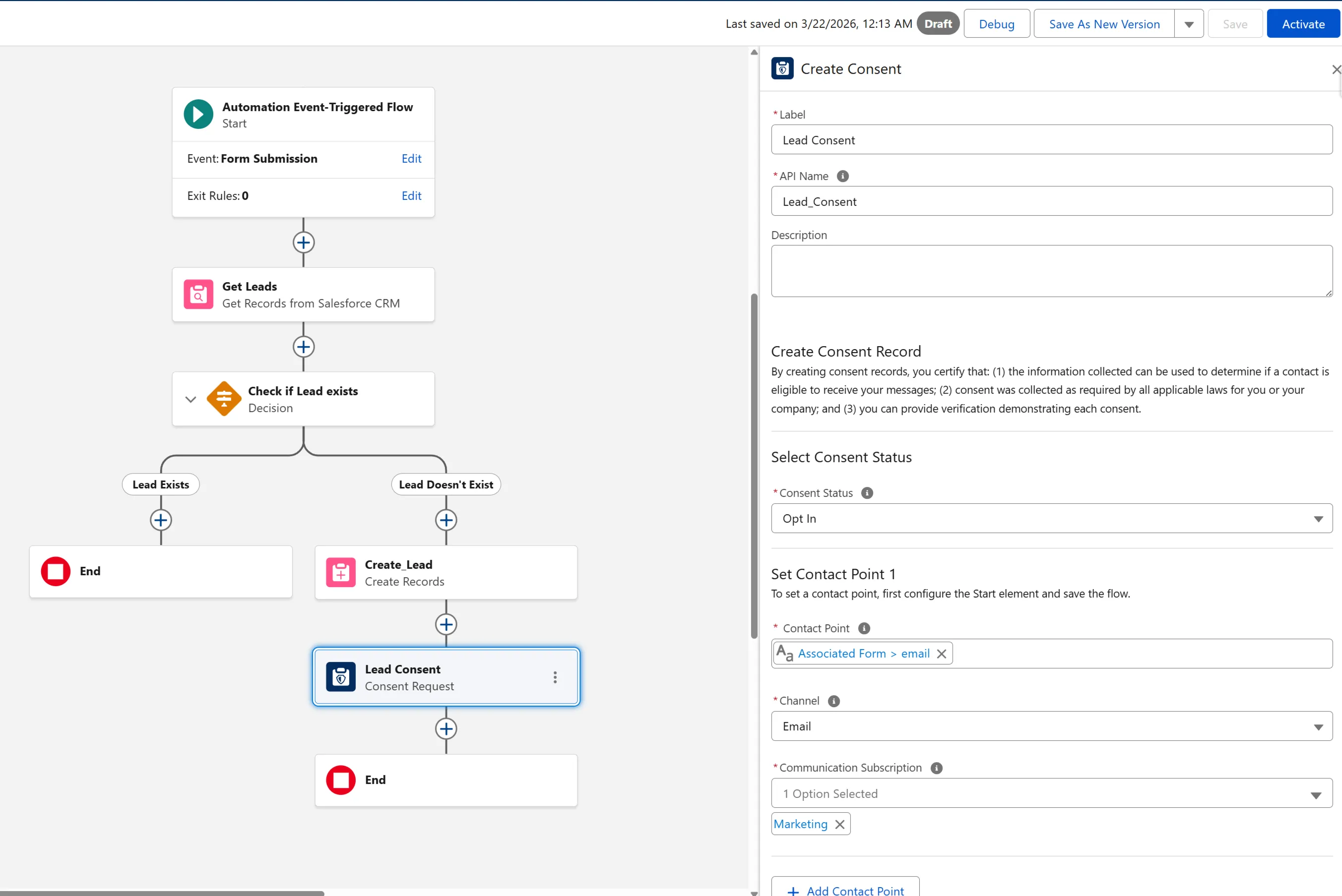The image size is (1342, 896).
Task: Click the Lead Consent shield icon
Action: coord(341,677)
